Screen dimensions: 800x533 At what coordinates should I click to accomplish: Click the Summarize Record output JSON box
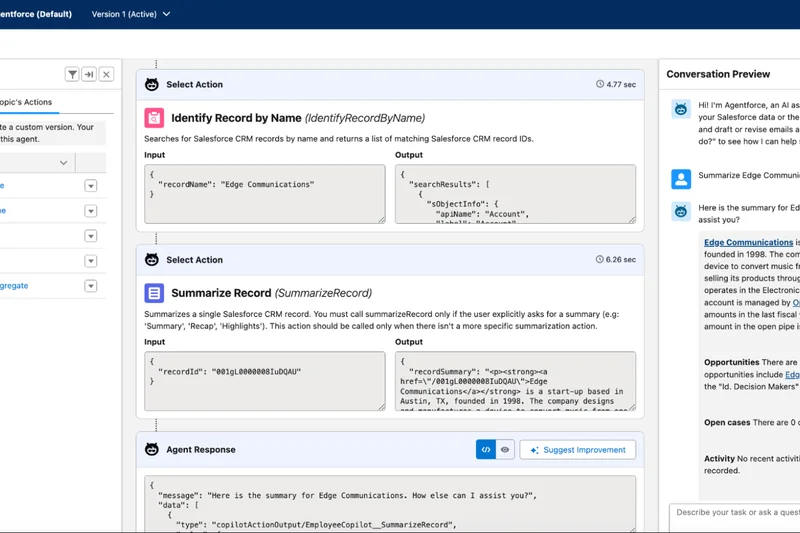coord(515,381)
